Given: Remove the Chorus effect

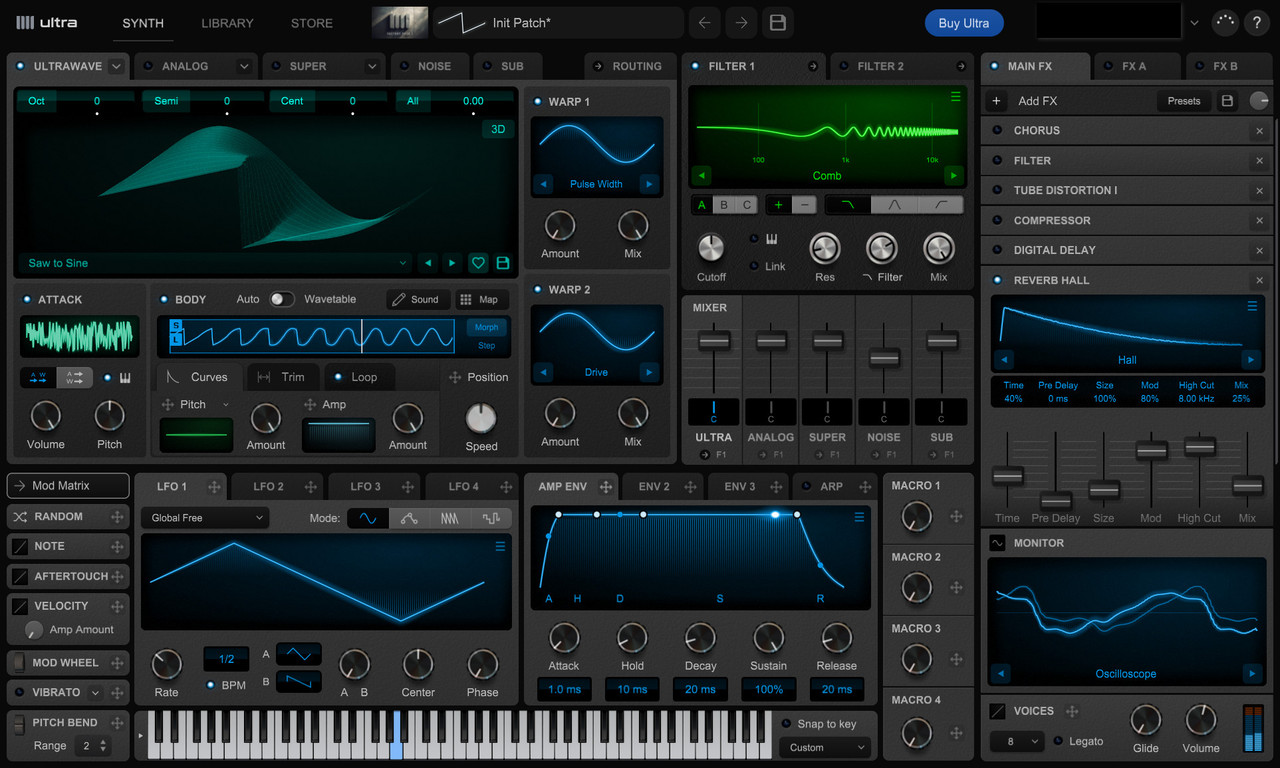Looking at the screenshot, I should pyautogui.click(x=1260, y=131).
